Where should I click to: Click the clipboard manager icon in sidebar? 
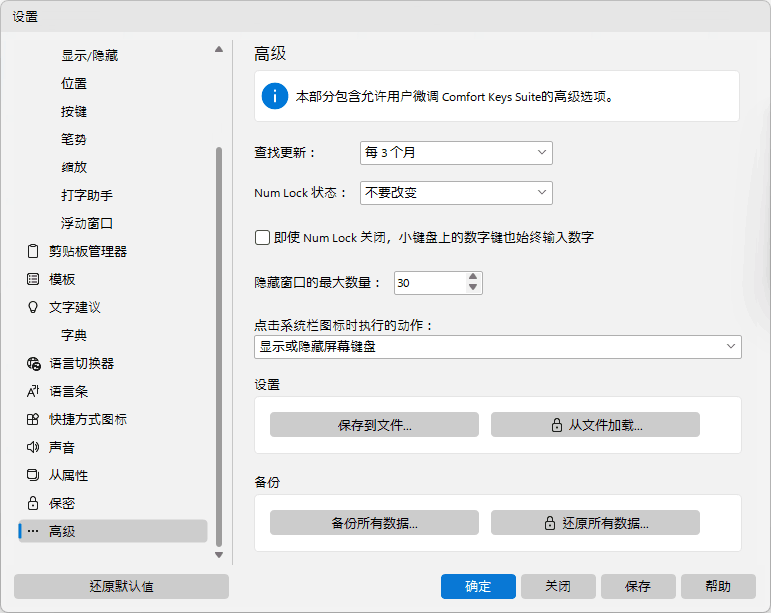33,251
